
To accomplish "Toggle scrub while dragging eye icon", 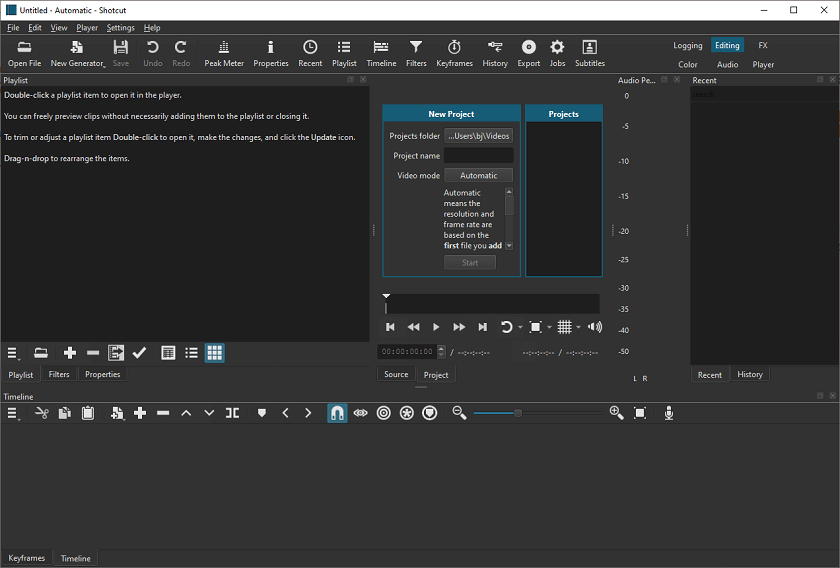I will pyautogui.click(x=361, y=413).
